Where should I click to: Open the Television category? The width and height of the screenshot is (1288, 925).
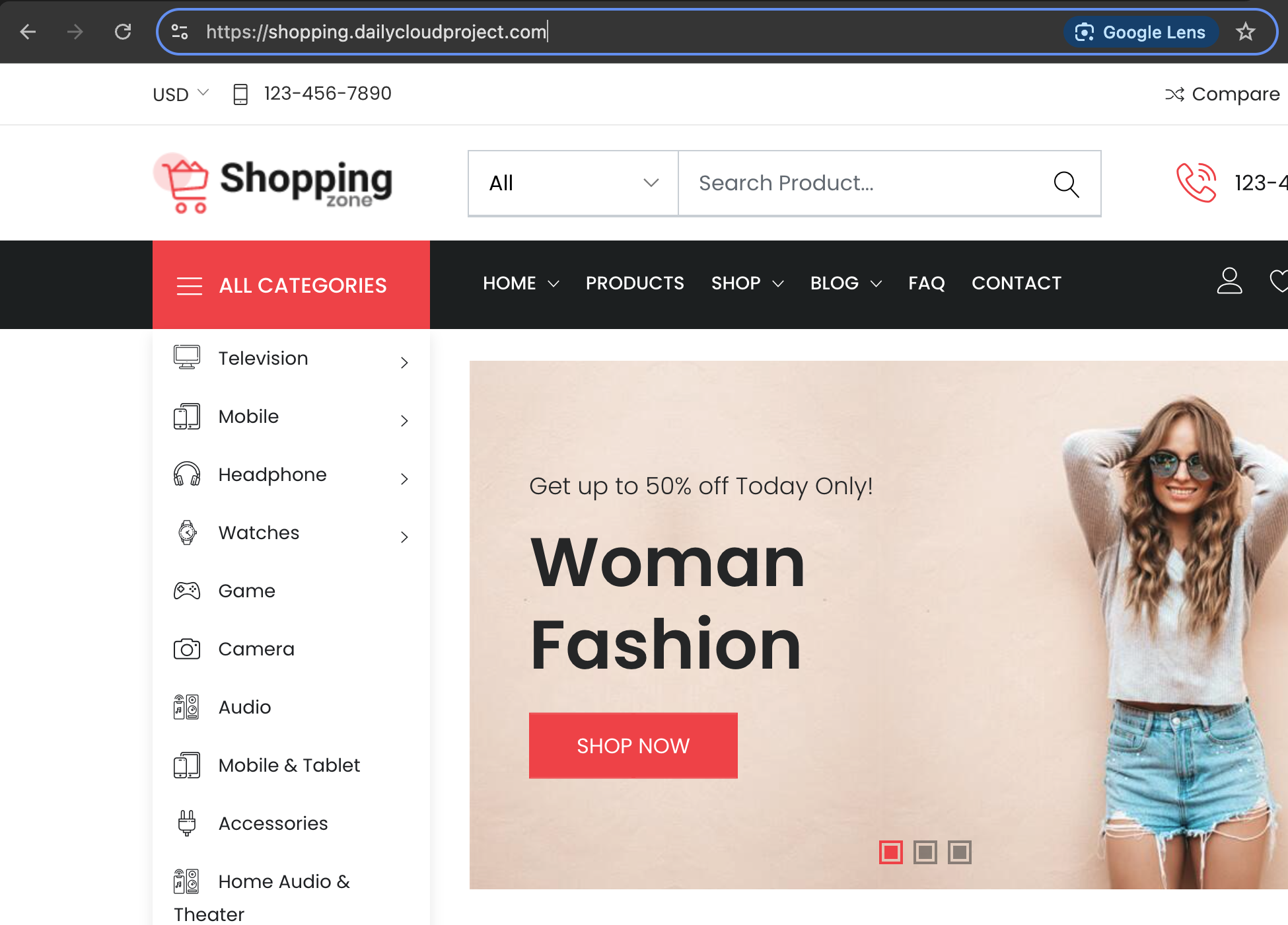[x=263, y=358]
